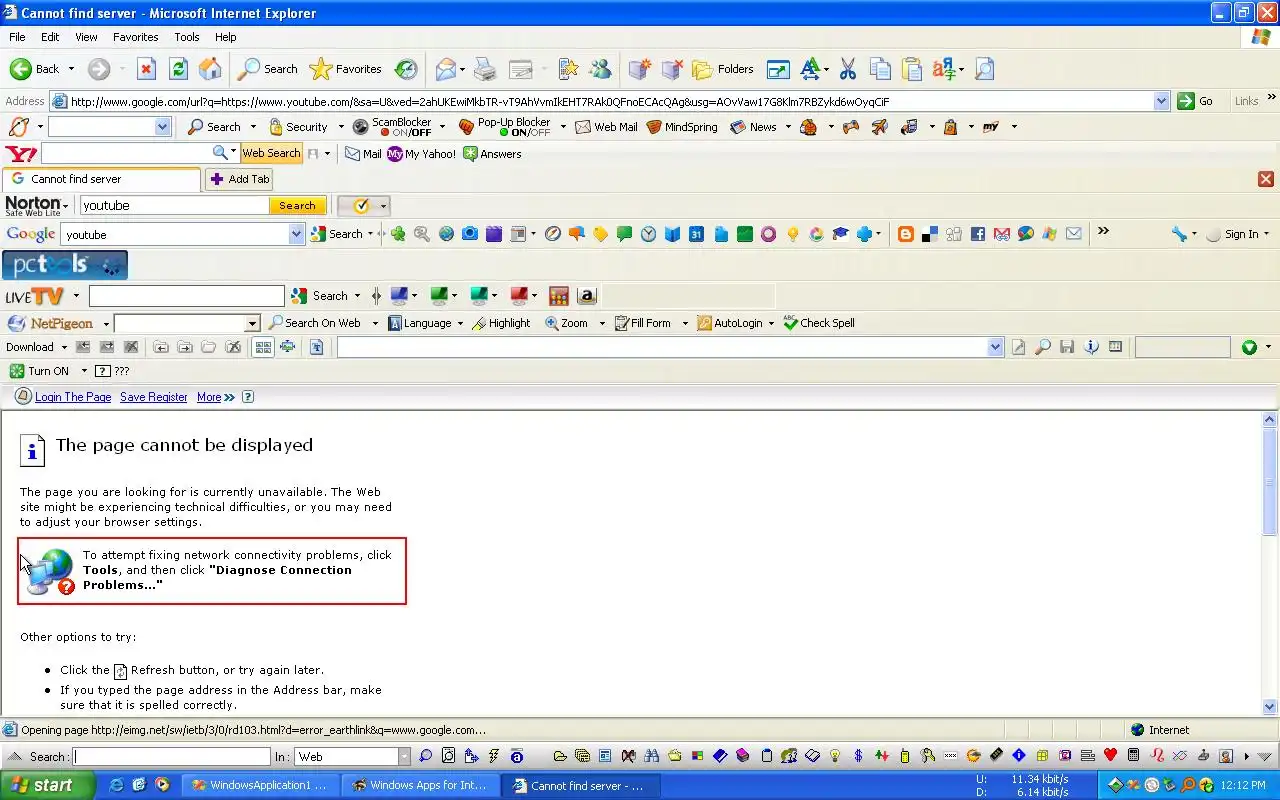
Task: Switch to WindowsApplication1 taskbar window
Action: (261, 785)
